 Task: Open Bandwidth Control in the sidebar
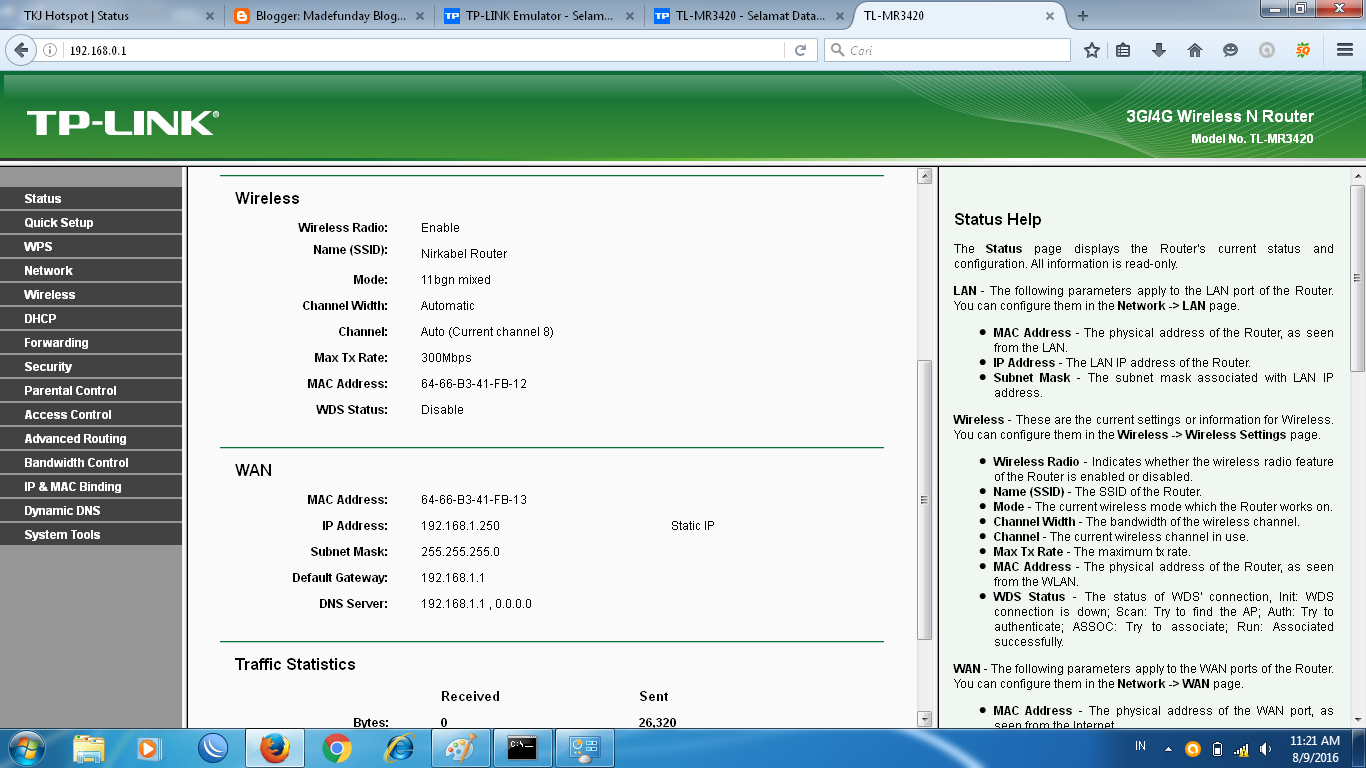point(91,463)
